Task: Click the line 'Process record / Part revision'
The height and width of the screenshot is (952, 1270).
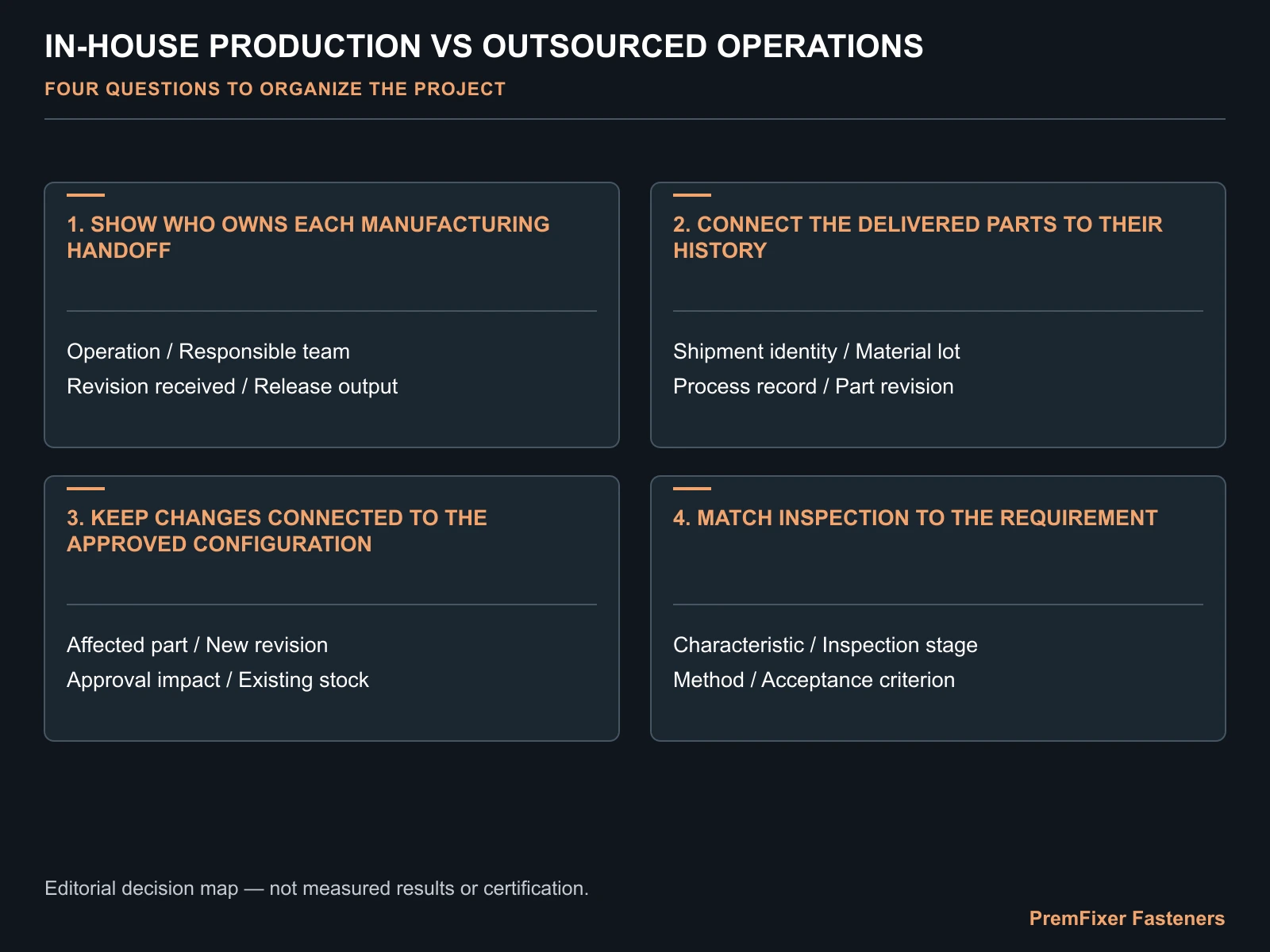Action: [x=813, y=386]
